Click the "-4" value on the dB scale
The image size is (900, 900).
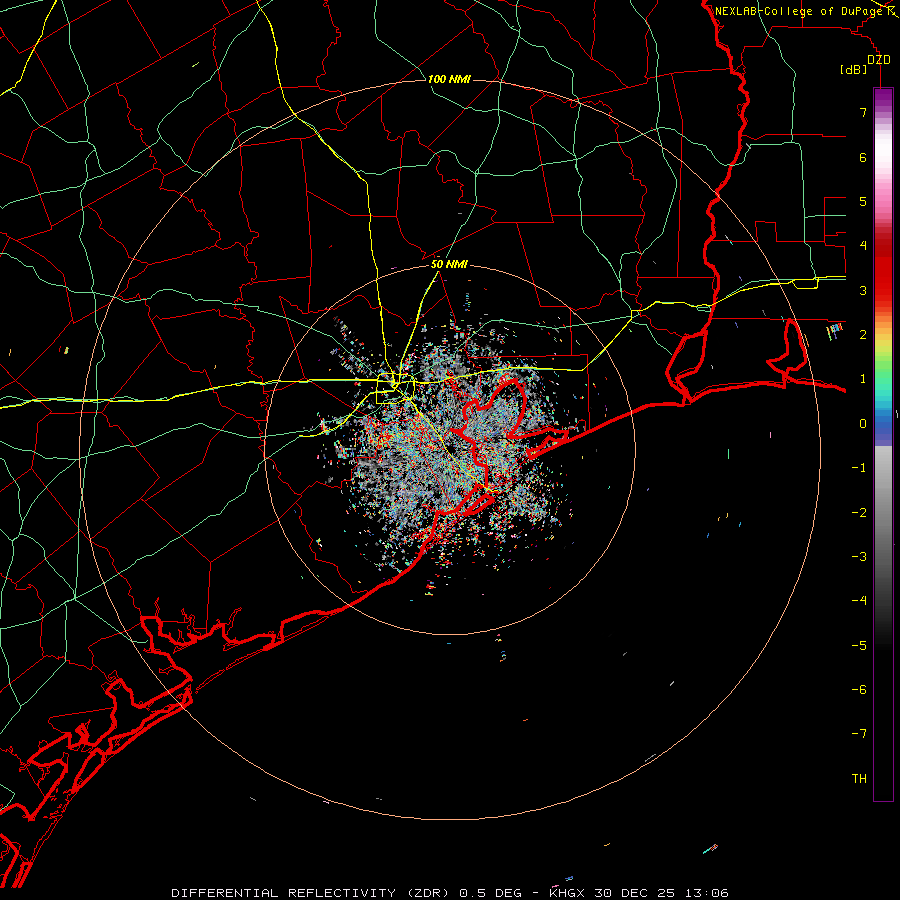pos(859,601)
